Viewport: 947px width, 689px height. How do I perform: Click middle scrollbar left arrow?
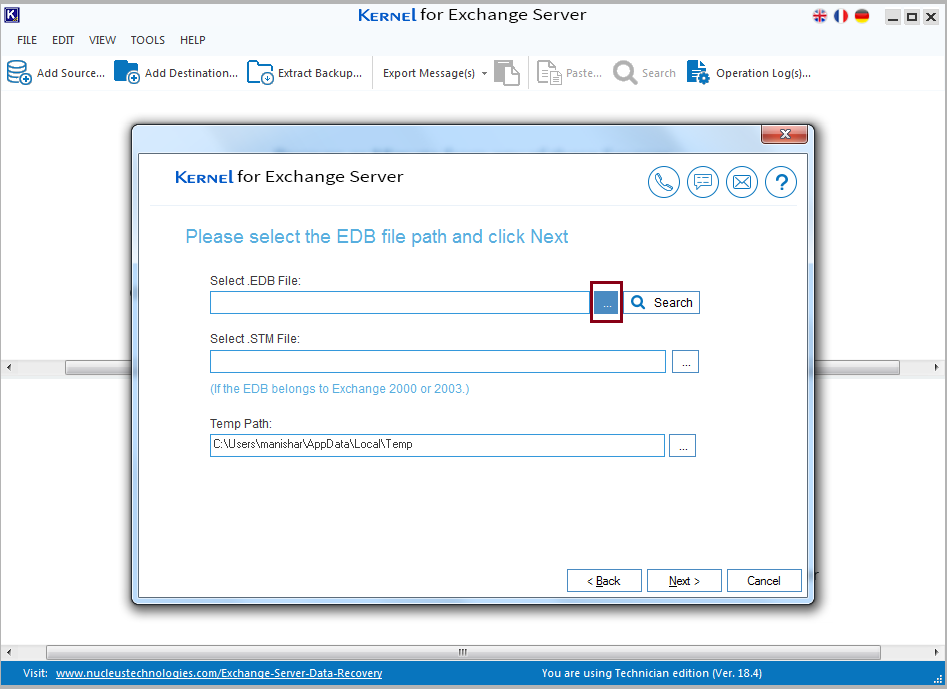pos(8,367)
